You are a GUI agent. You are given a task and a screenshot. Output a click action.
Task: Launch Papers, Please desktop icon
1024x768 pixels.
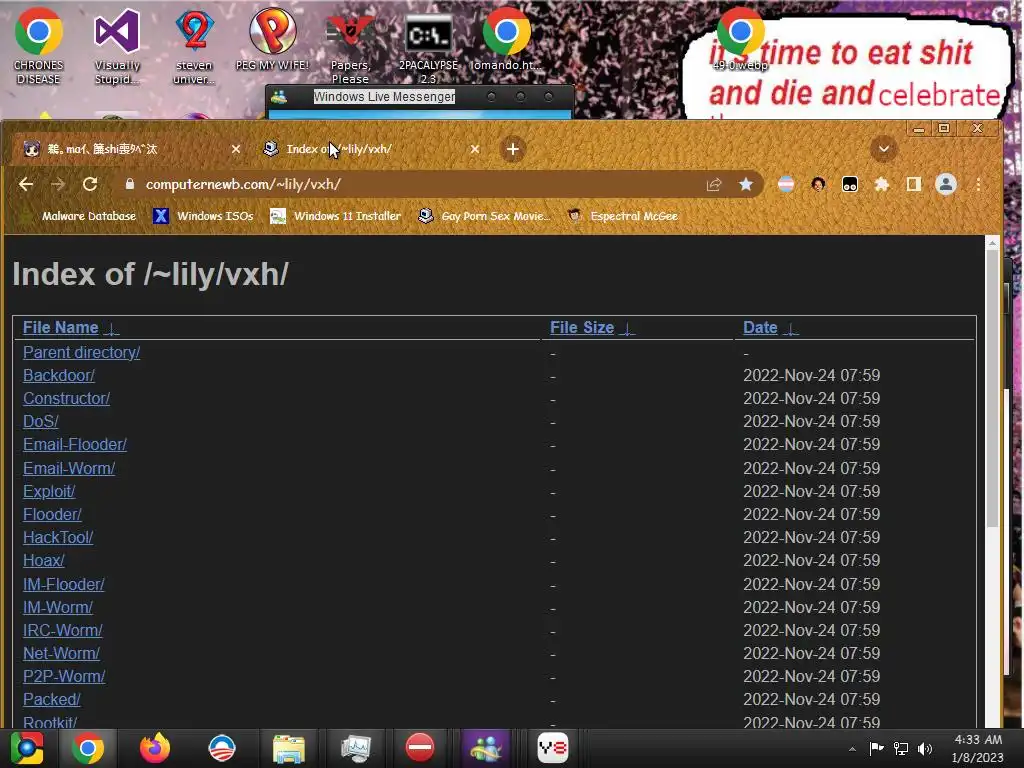(x=350, y=47)
